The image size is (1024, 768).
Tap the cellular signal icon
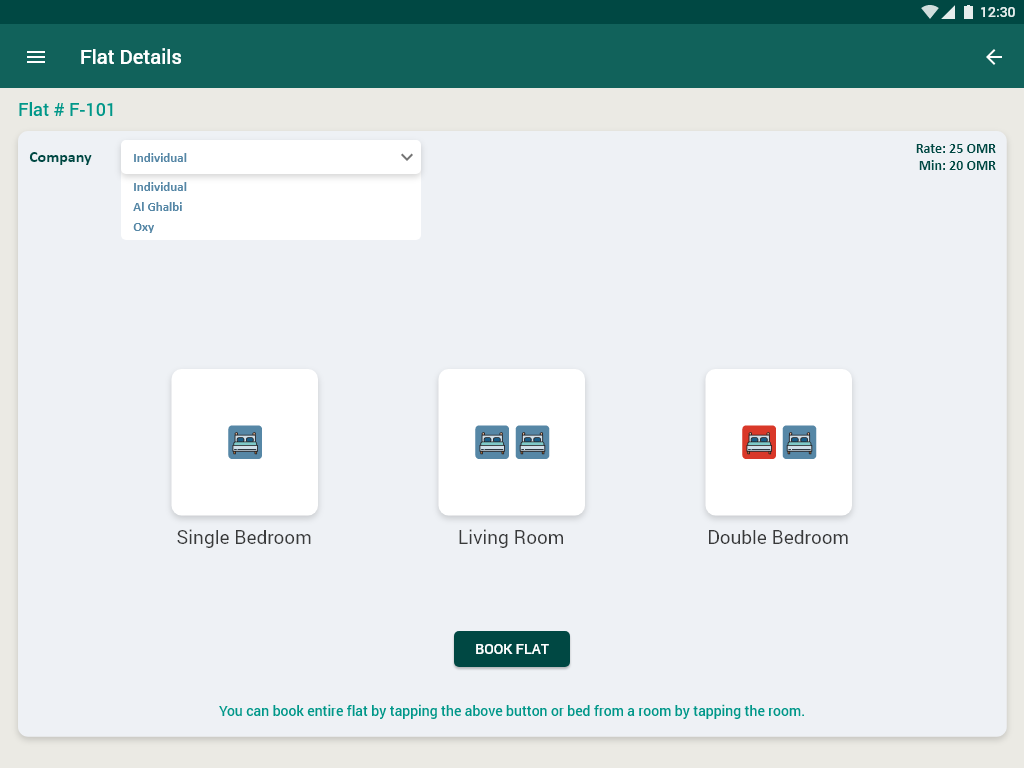(x=948, y=12)
